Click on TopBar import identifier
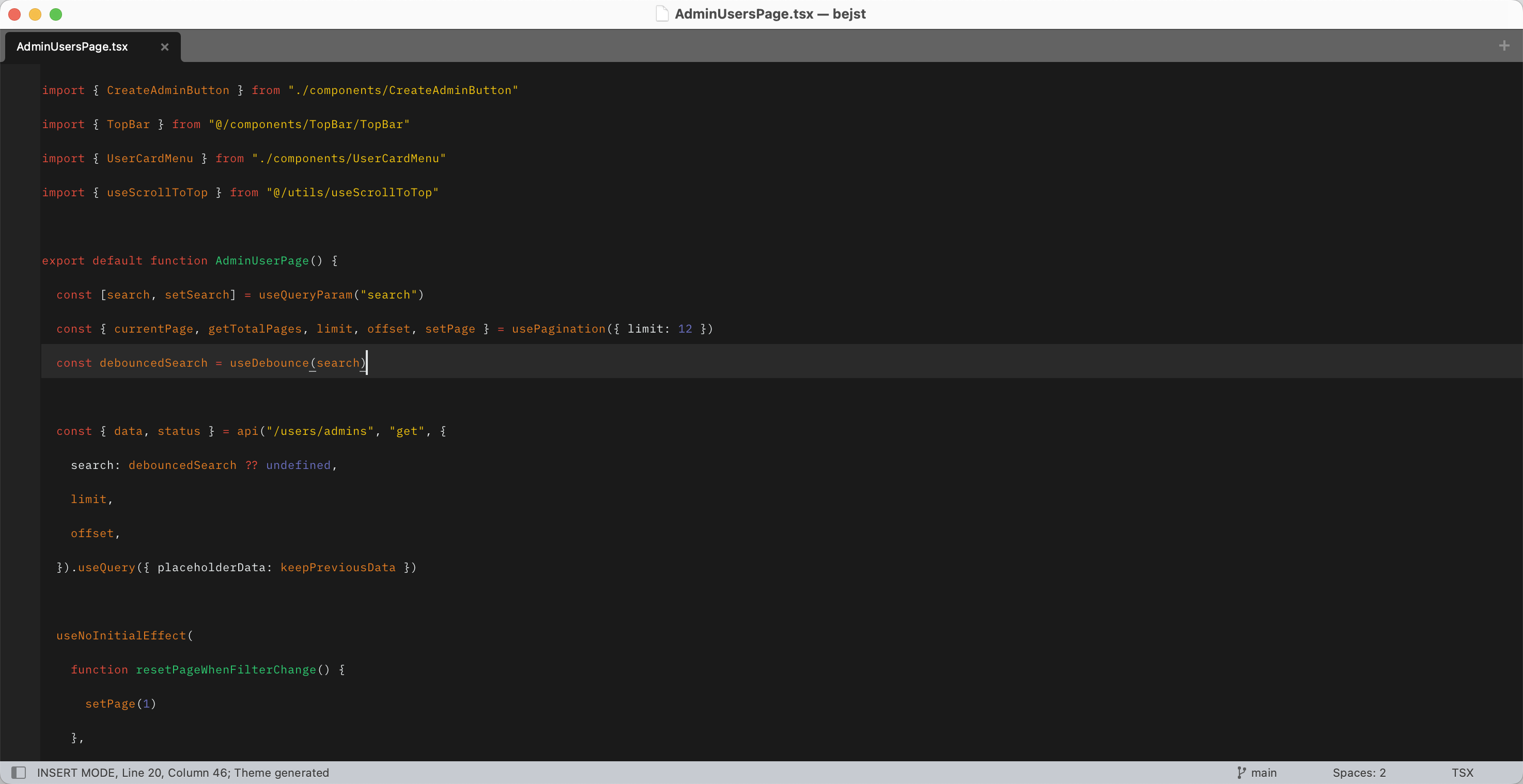 point(128,124)
